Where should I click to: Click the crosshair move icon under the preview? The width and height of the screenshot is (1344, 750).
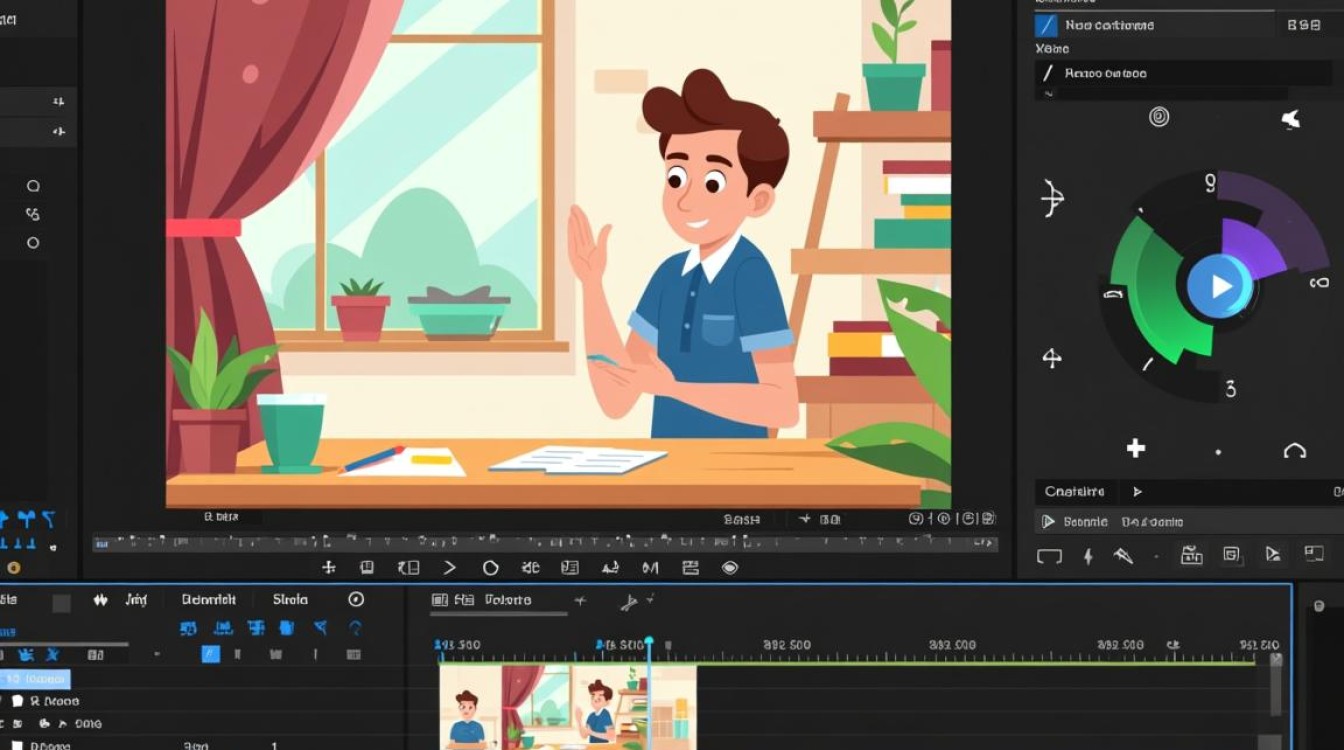(x=328, y=567)
